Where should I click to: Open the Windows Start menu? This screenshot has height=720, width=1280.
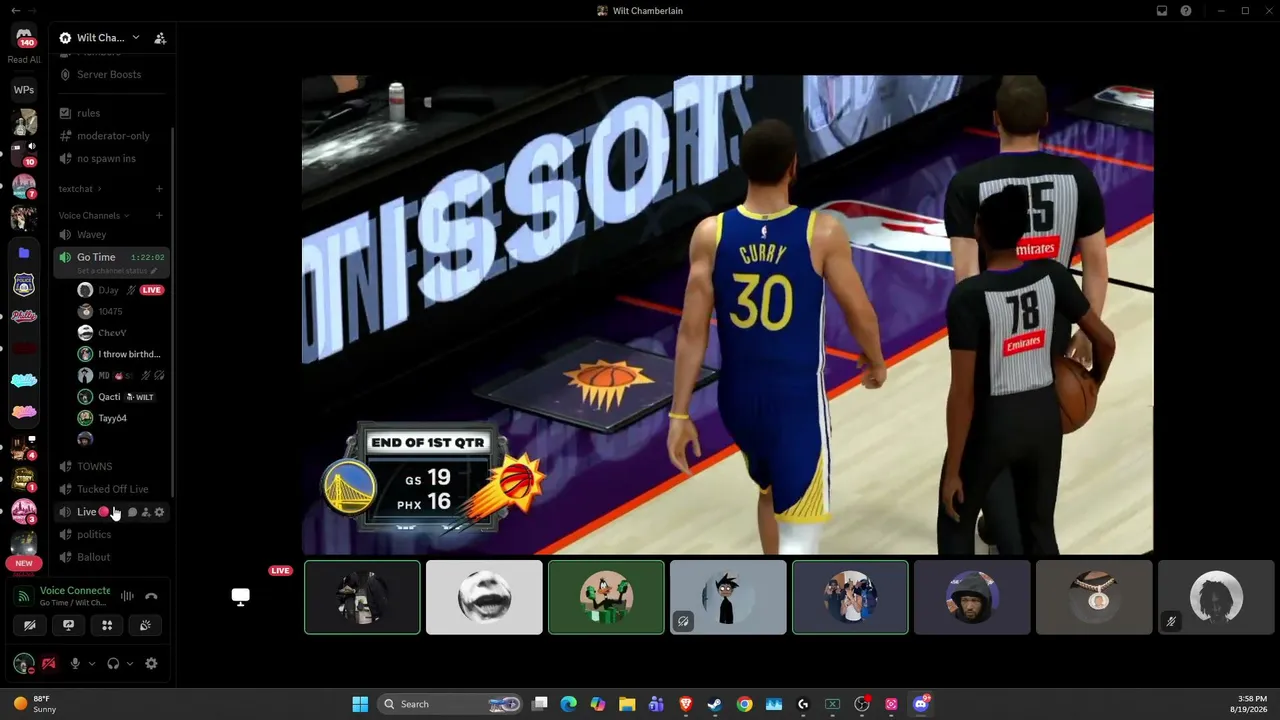[360, 704]
